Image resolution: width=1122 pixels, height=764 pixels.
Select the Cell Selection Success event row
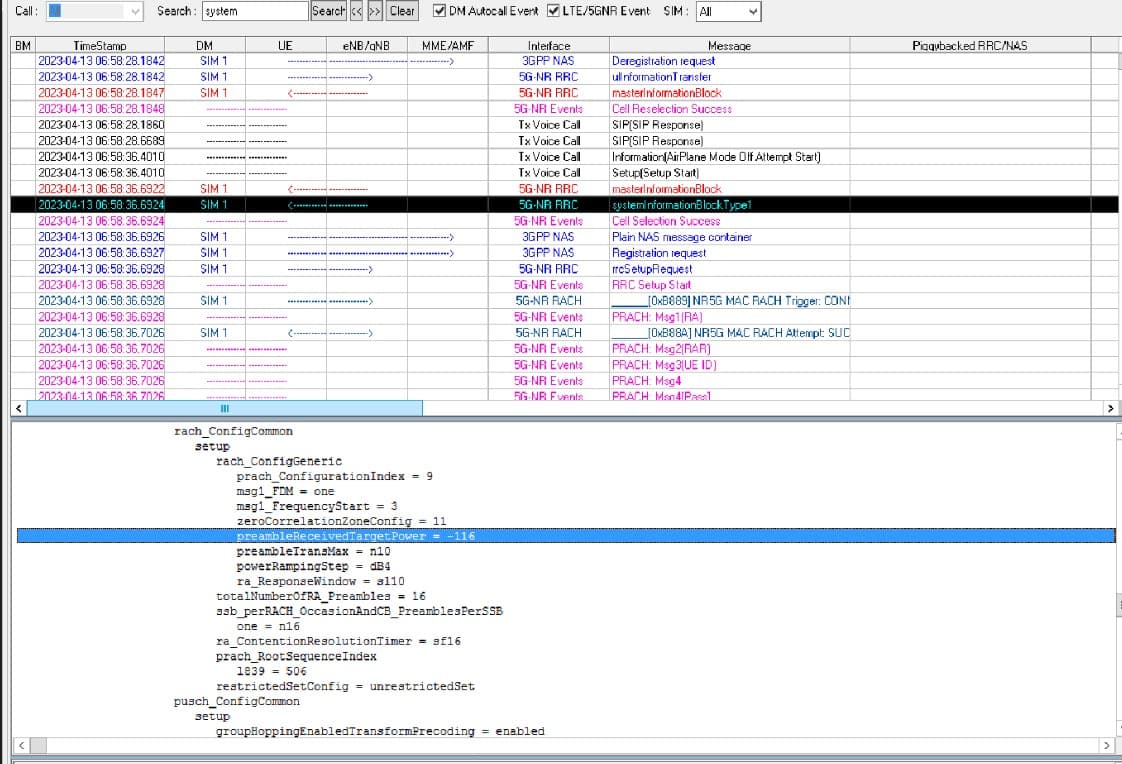pos(564,221)
